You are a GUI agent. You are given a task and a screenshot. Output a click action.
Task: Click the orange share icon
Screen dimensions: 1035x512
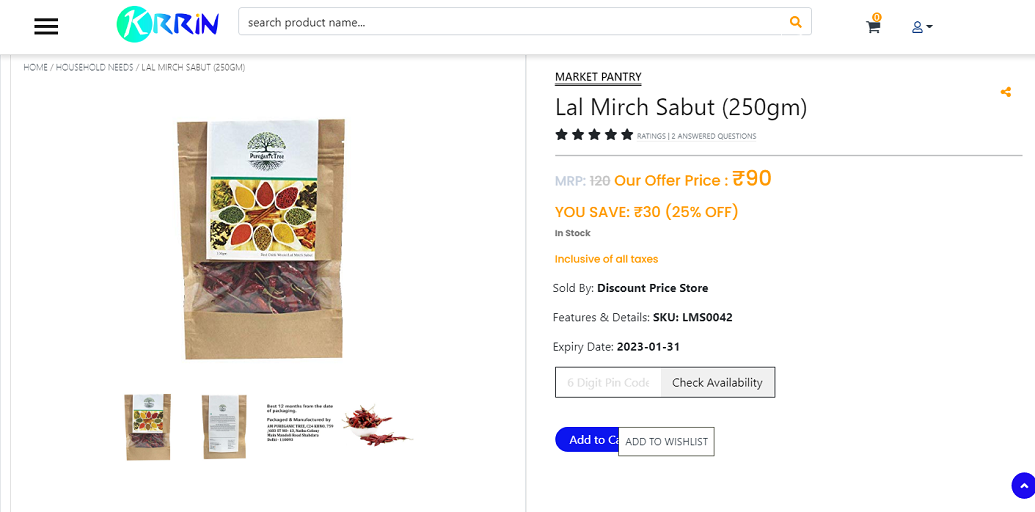1005,92
